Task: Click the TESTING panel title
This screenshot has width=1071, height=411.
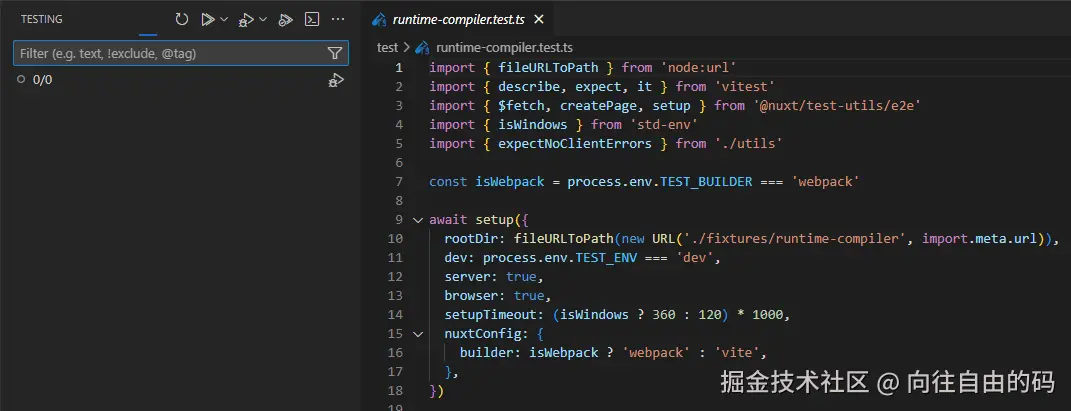Action: 42,19
